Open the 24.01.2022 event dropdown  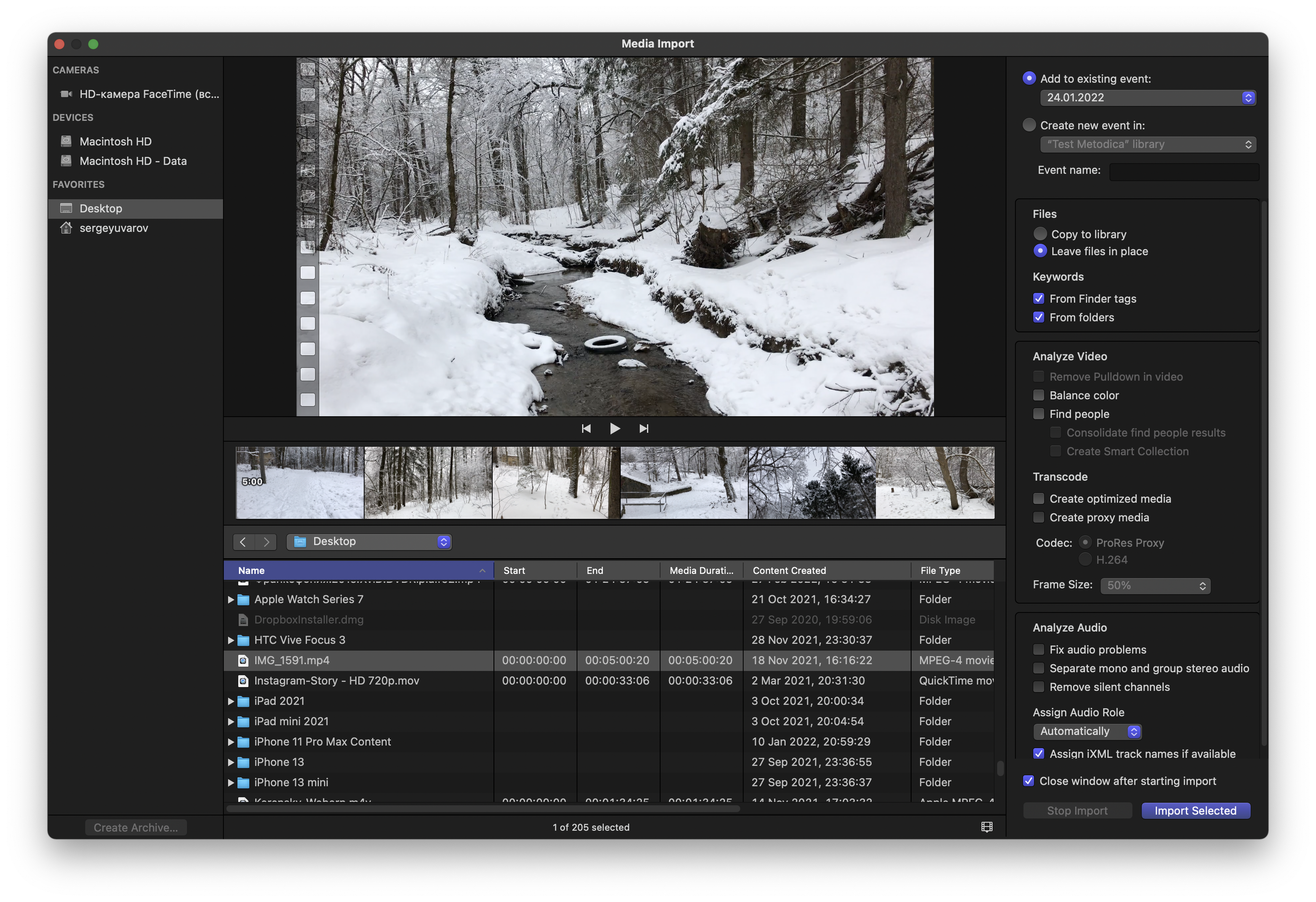1147,97
